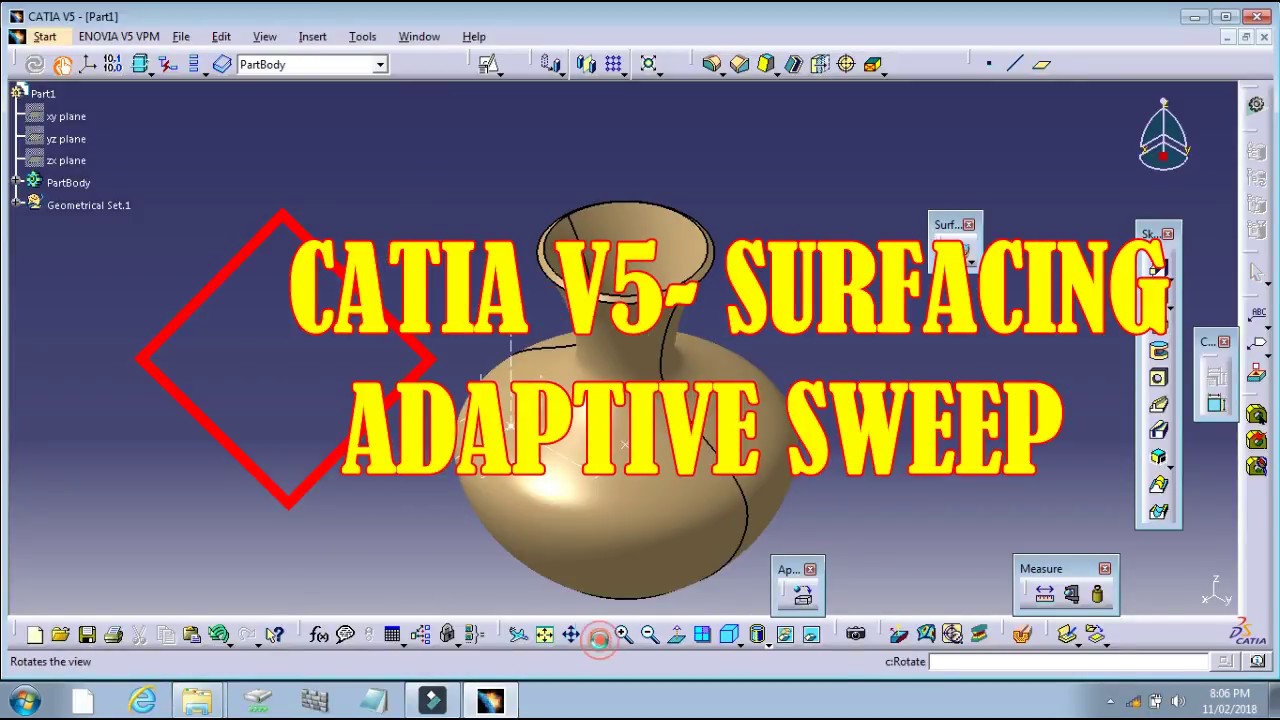Select Part1 root in the tree
This screenshot has height=720, width=1280.
[x=43, y=94]
